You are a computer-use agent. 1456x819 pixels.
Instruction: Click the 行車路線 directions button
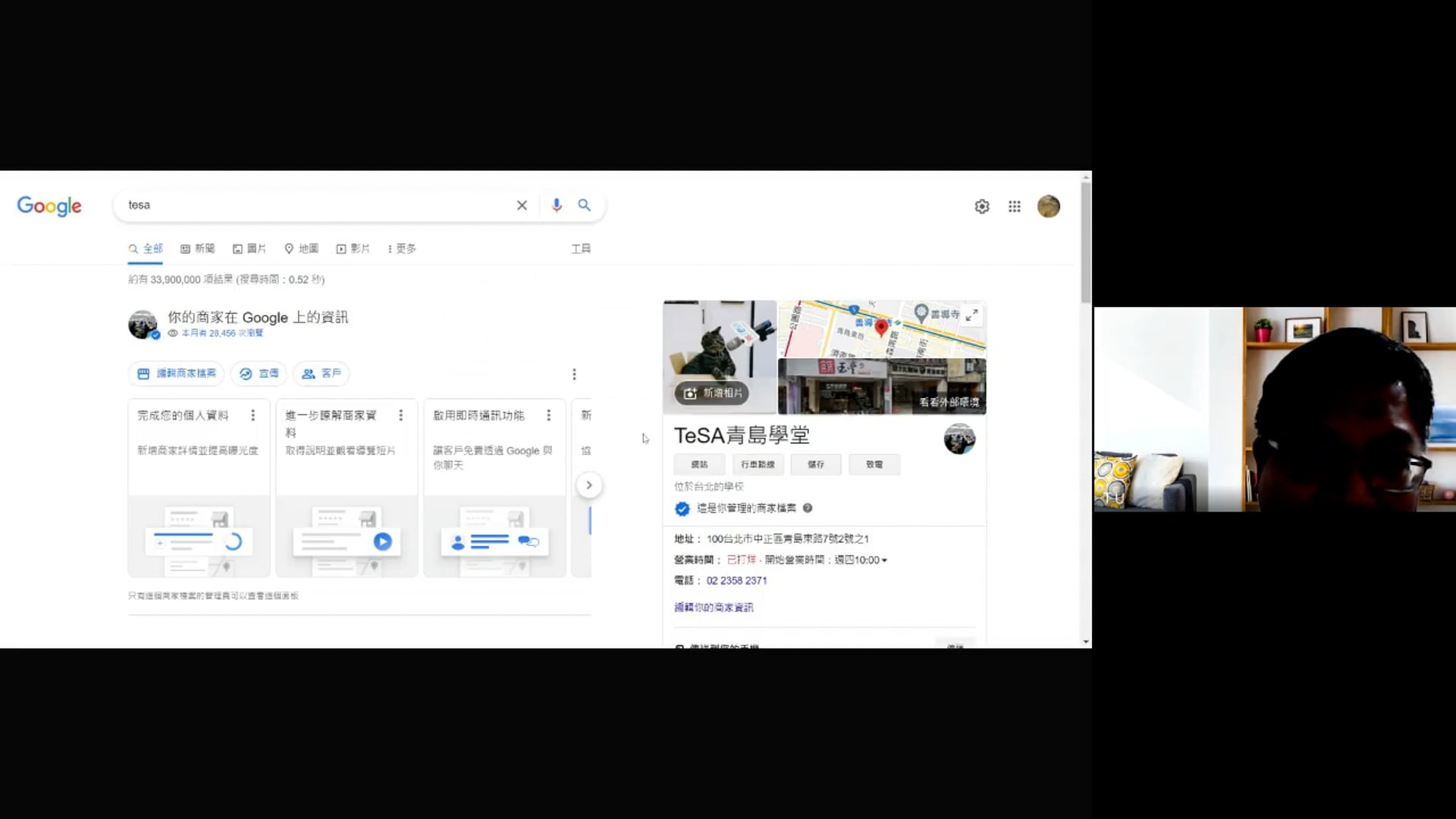click(758, 464)
